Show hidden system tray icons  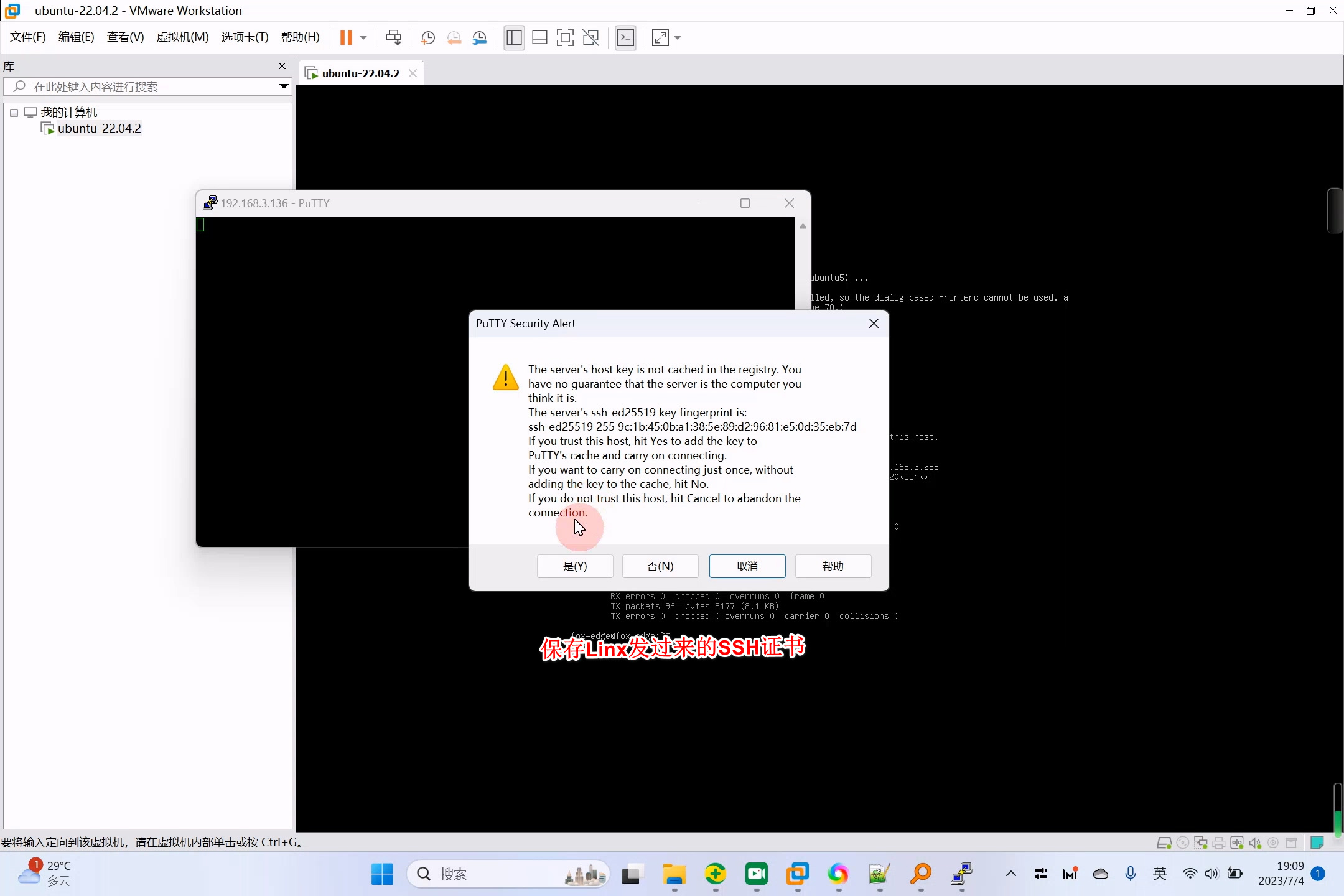click(x=1011, y=874)
